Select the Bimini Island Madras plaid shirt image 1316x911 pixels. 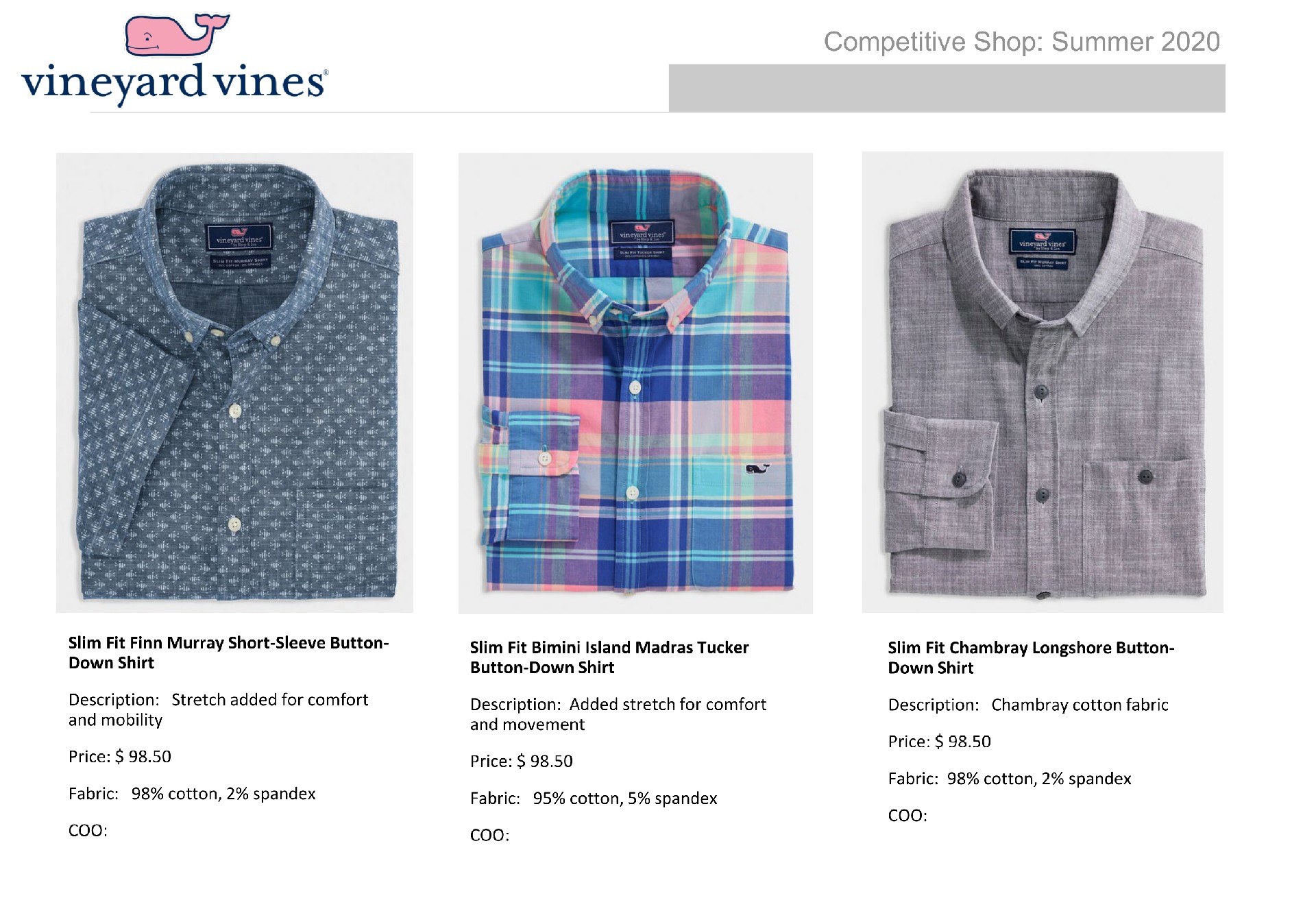[635, 382]
